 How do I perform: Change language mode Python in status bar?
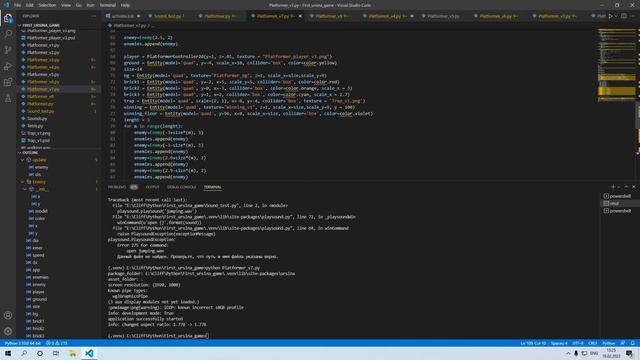(609, 343)
